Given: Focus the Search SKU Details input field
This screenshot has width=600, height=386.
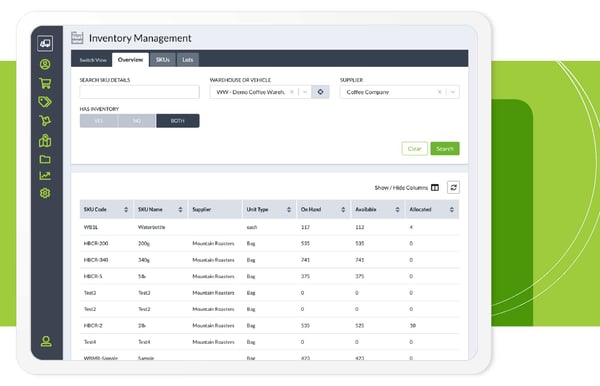Looking at the screenshot, I should [x=139, y=92].
